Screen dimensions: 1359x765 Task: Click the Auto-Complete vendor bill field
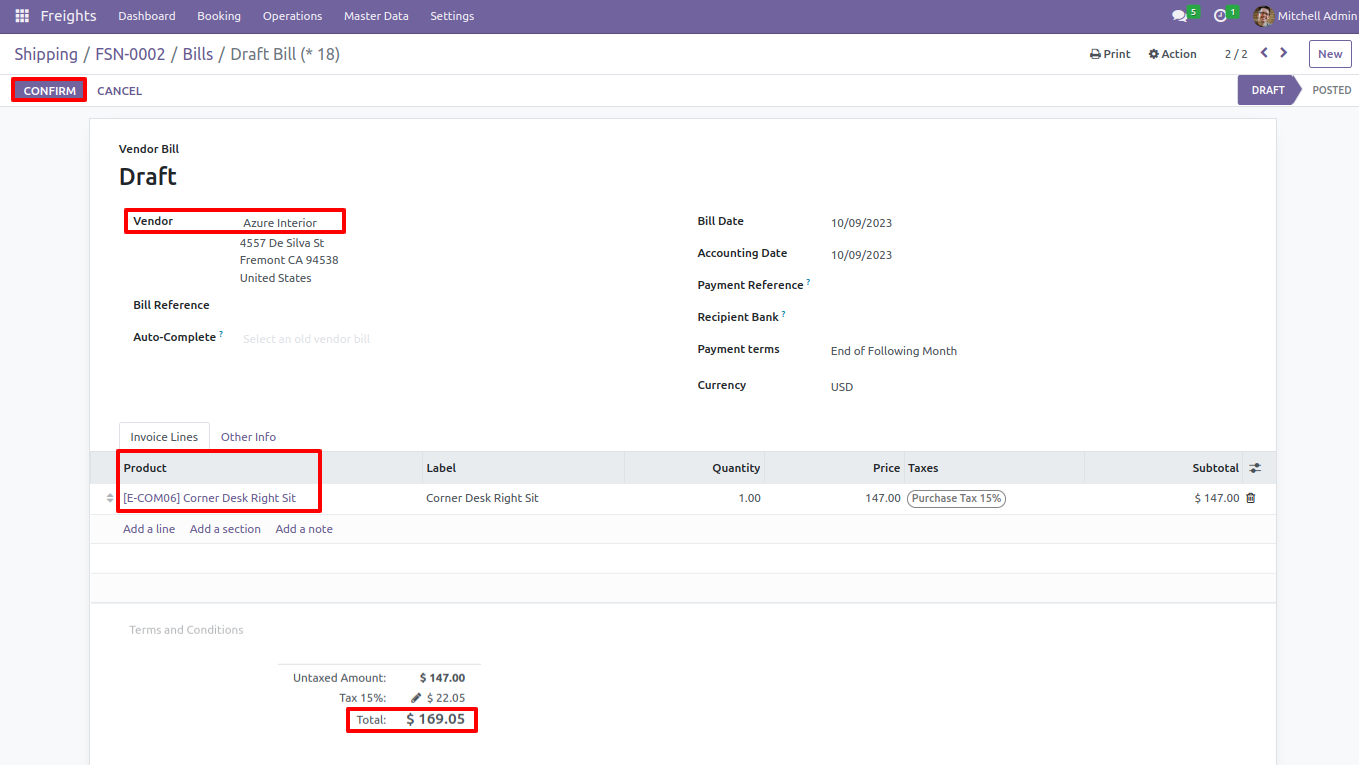440,339
